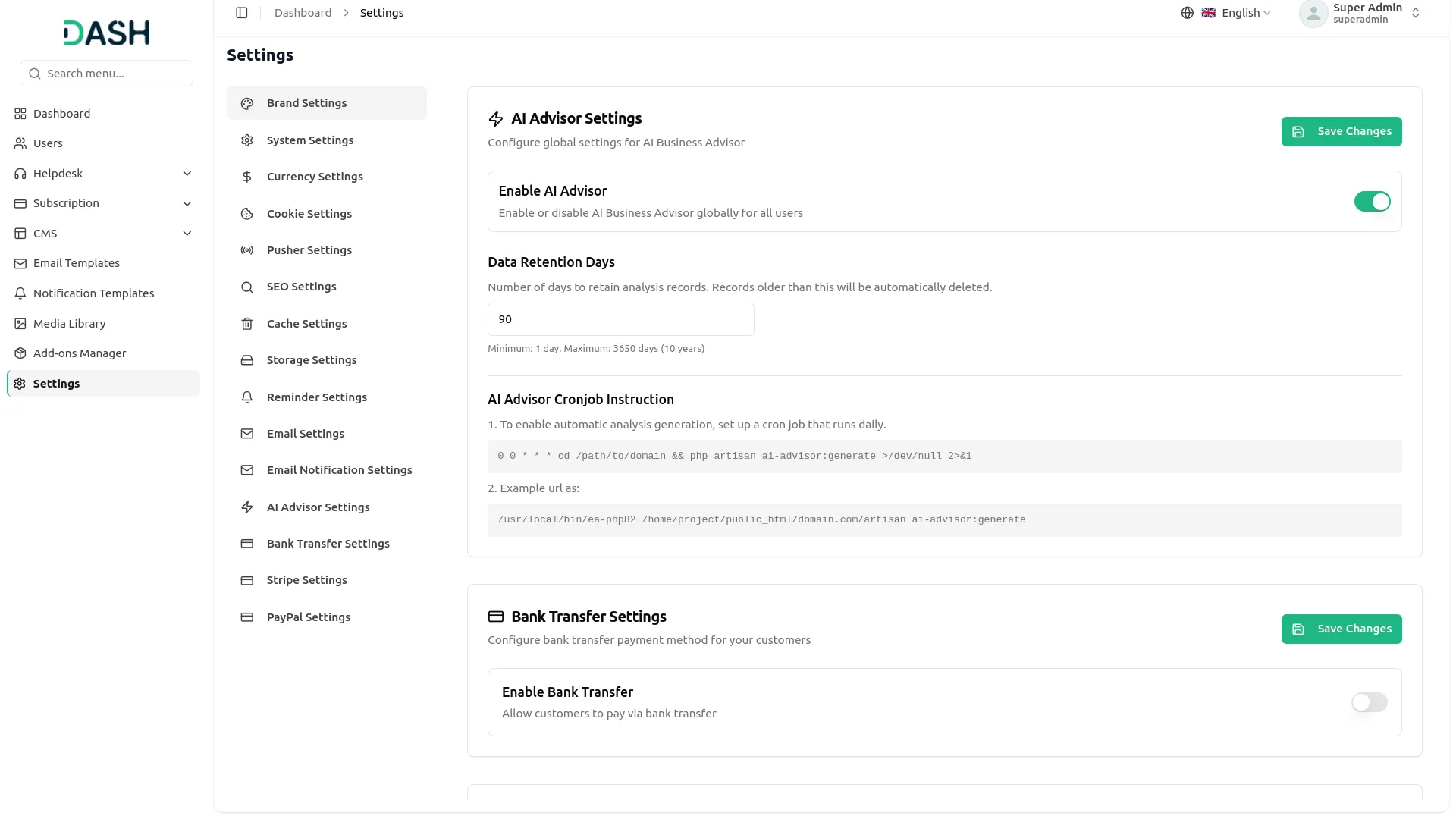Open Brand Settings section
Image resolution: width=1456 pixels, height=819 pixels.
pyautogui.click(x=327, y=103)
